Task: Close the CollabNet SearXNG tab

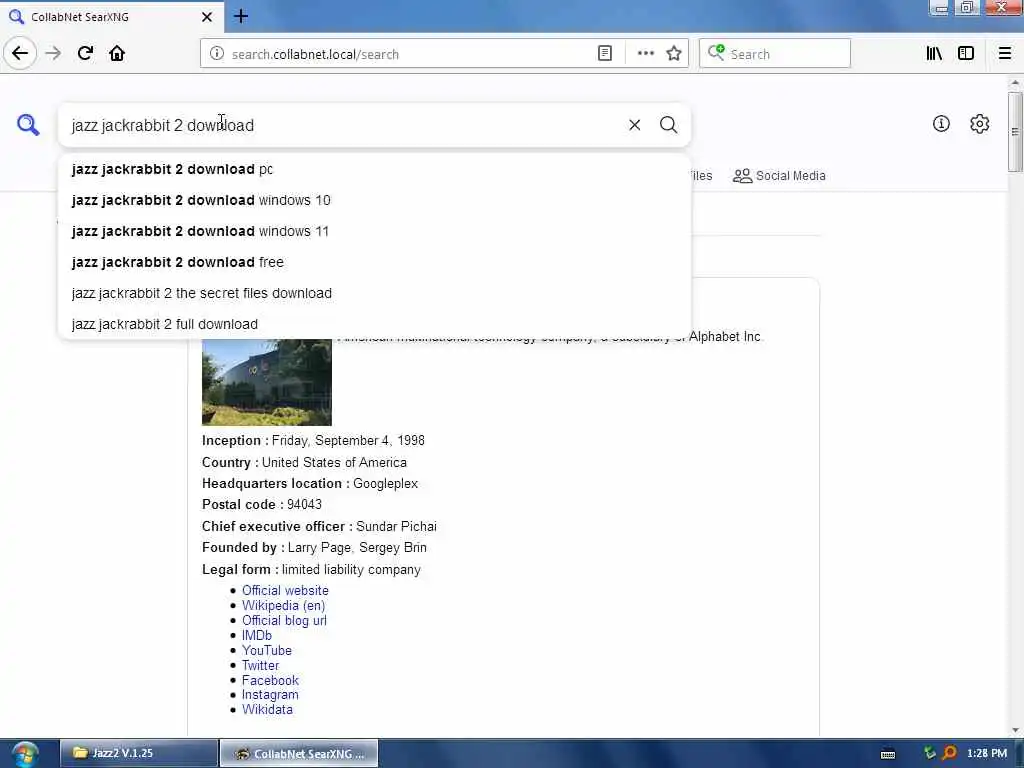Action: [x=207, y=17]
